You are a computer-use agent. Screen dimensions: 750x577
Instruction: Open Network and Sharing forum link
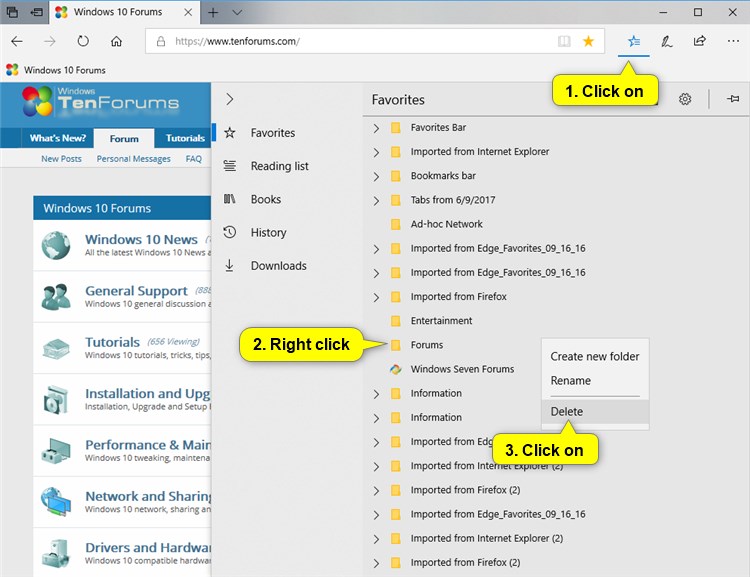pyautogui.click(x=148, y=496)
